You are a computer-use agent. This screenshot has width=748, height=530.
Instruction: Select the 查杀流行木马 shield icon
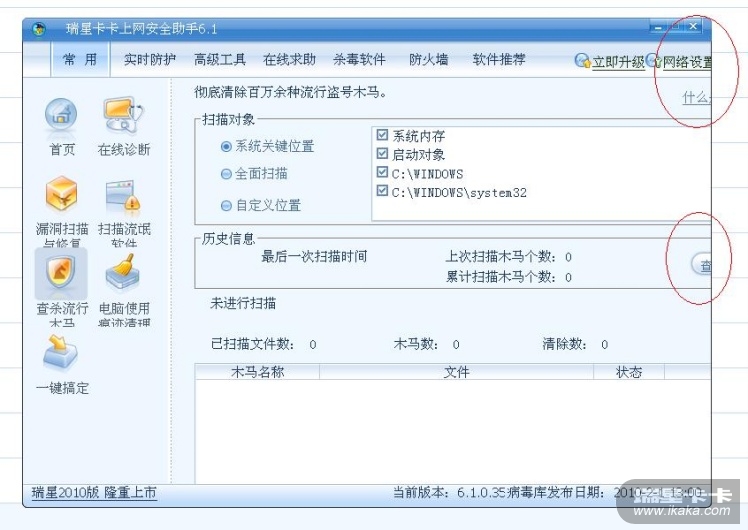[x=61, y=273]
